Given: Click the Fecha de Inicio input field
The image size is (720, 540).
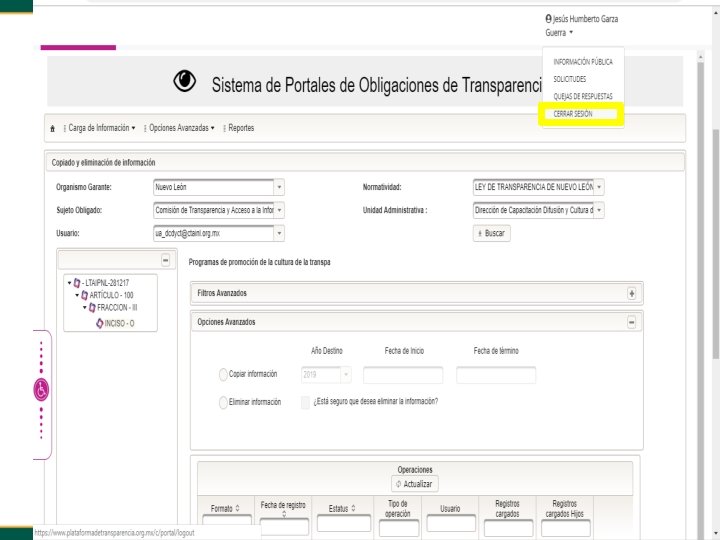Looking at the screenshot, I should click(403, 375).
